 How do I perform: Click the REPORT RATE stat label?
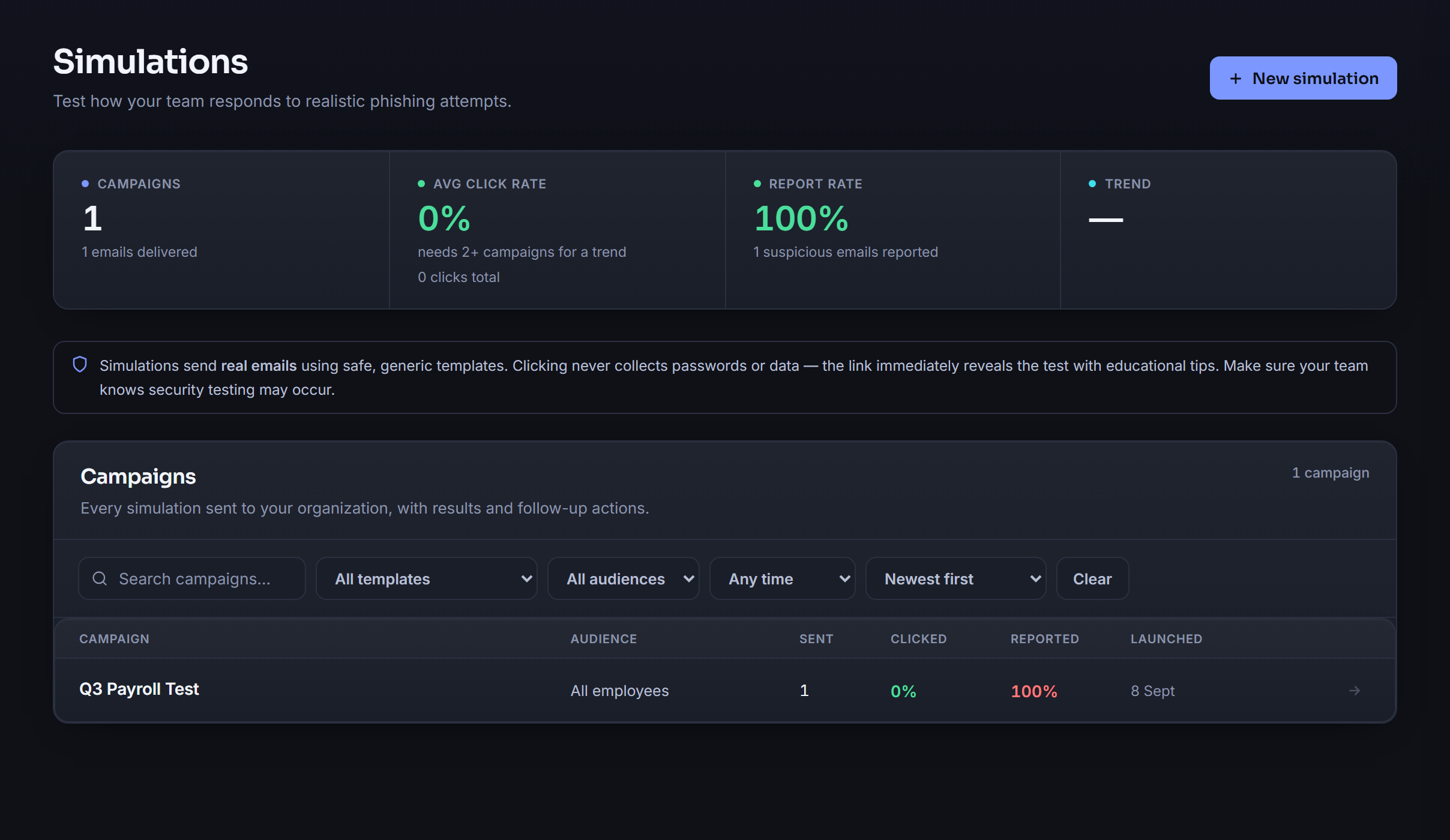[x=816, y=184]
